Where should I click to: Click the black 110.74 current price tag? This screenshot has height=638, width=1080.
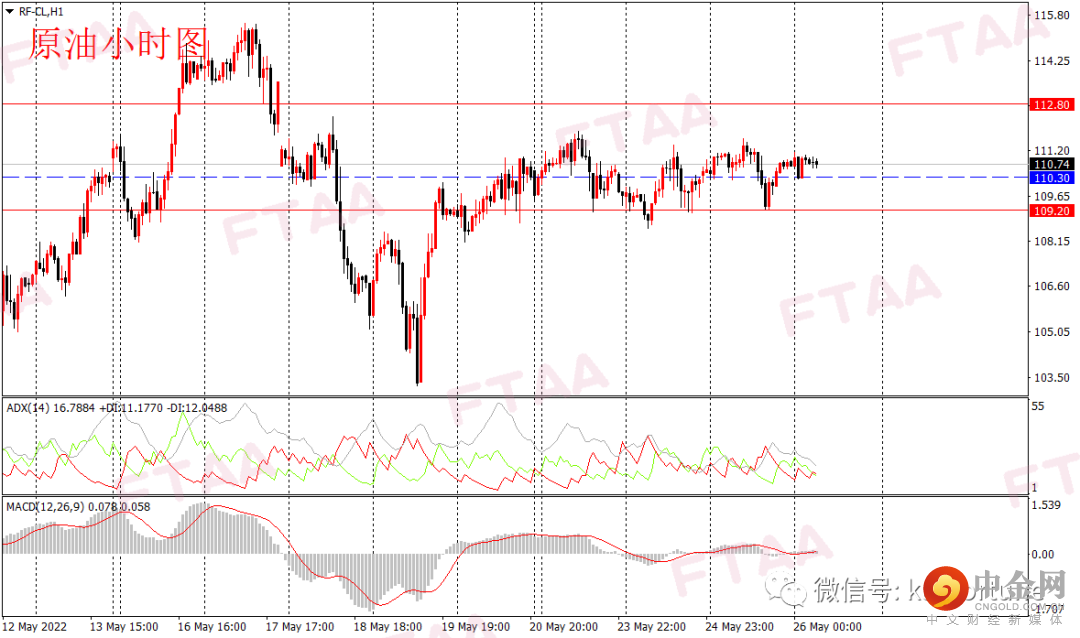click(x=1051, y=164)
